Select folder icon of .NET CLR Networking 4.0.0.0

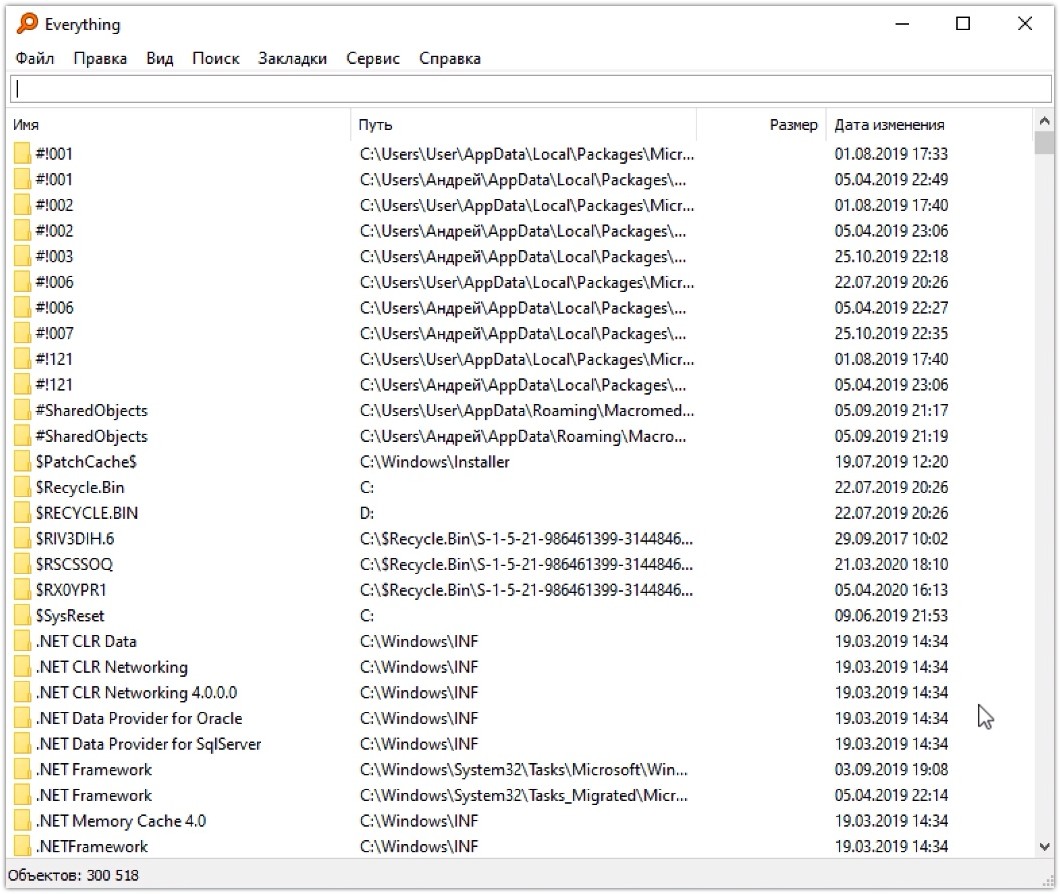22,693
